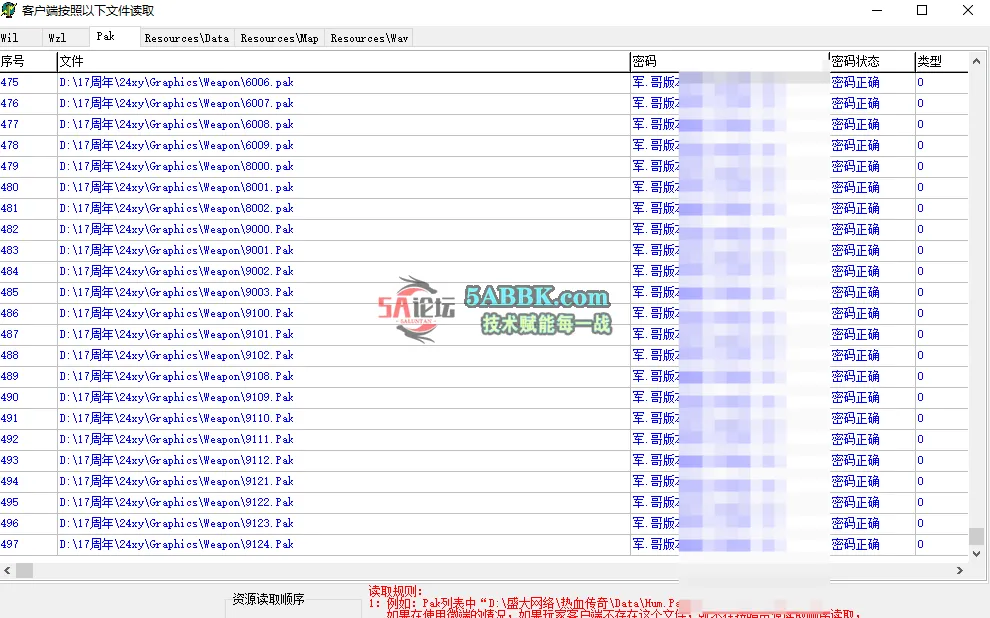Viewport: 990px width, 618px height.
Task: Select row with Weapon\6007.pak
Action: pos(484,103)
